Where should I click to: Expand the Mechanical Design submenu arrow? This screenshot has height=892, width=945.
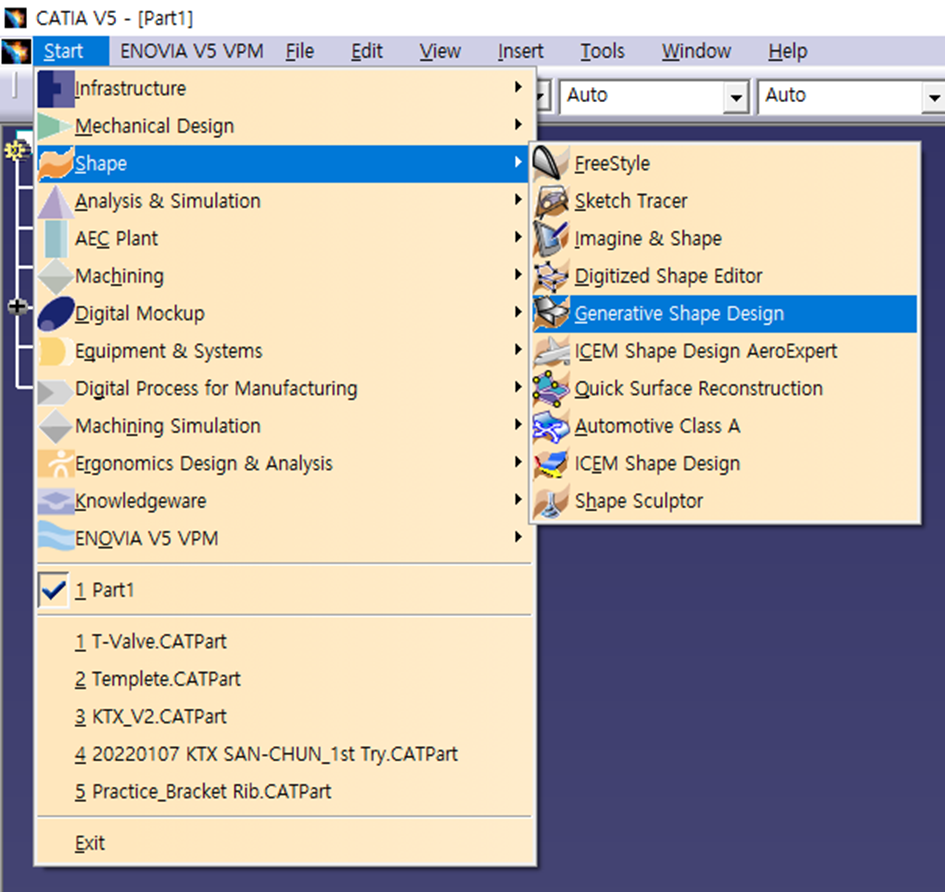pyautogui.click(x=518, y=125)
